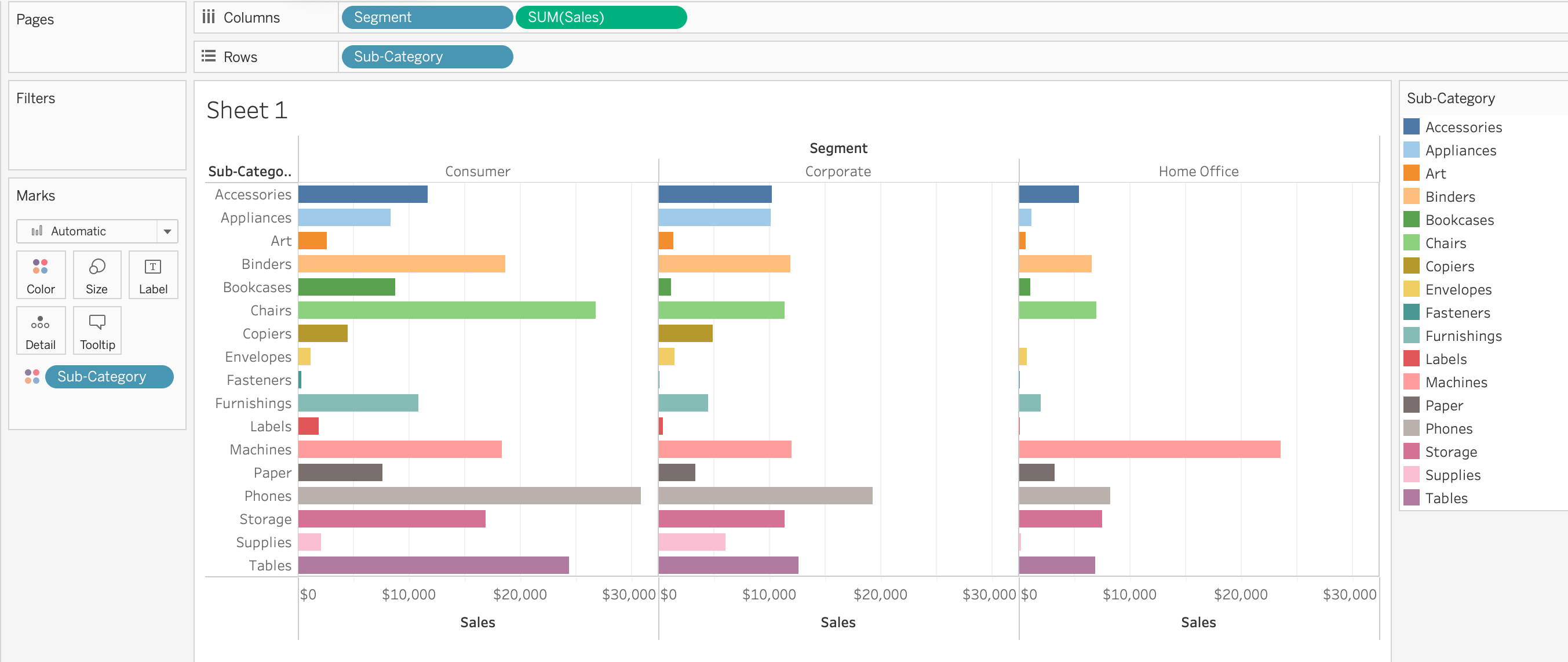
Task: Click the Sheet 1 title
Action: point(246,110)
